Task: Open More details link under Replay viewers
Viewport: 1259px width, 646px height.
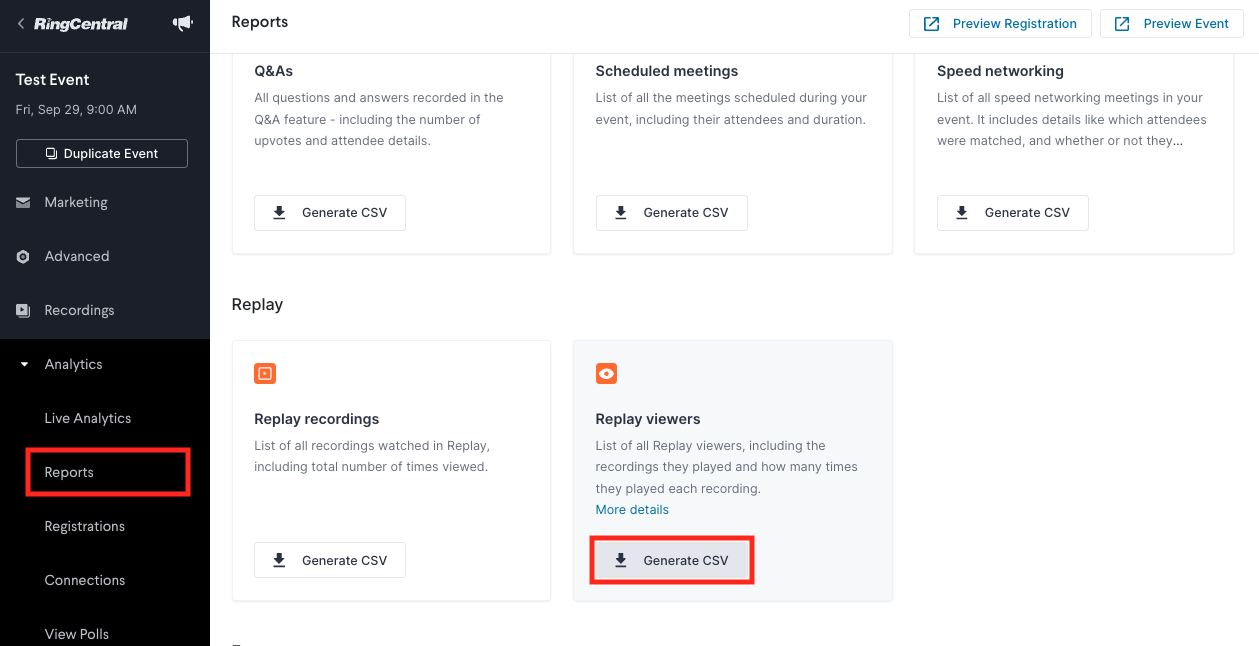Action: [x=632, y=510]
